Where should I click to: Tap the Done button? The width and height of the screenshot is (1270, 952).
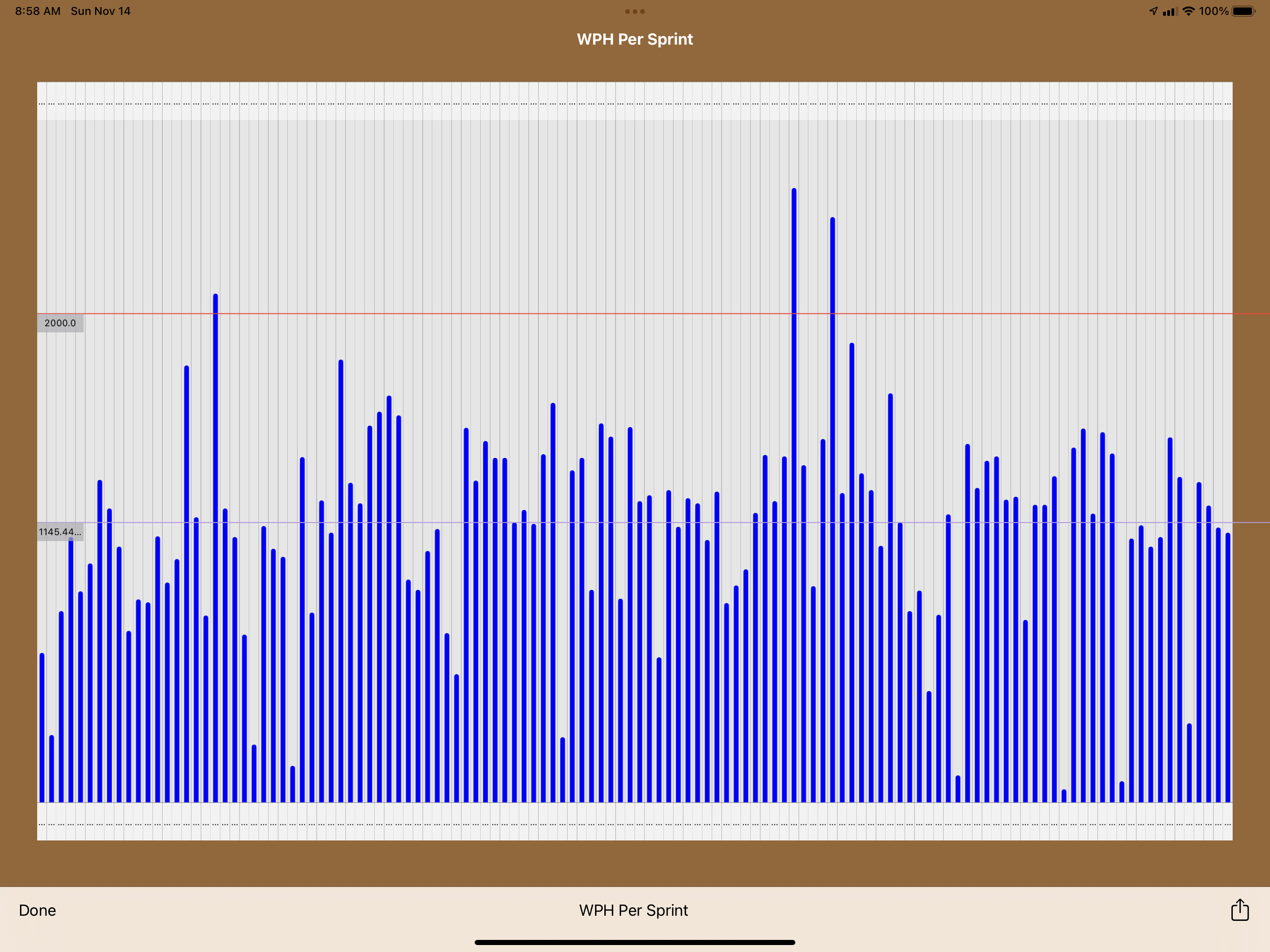point(37,910)
